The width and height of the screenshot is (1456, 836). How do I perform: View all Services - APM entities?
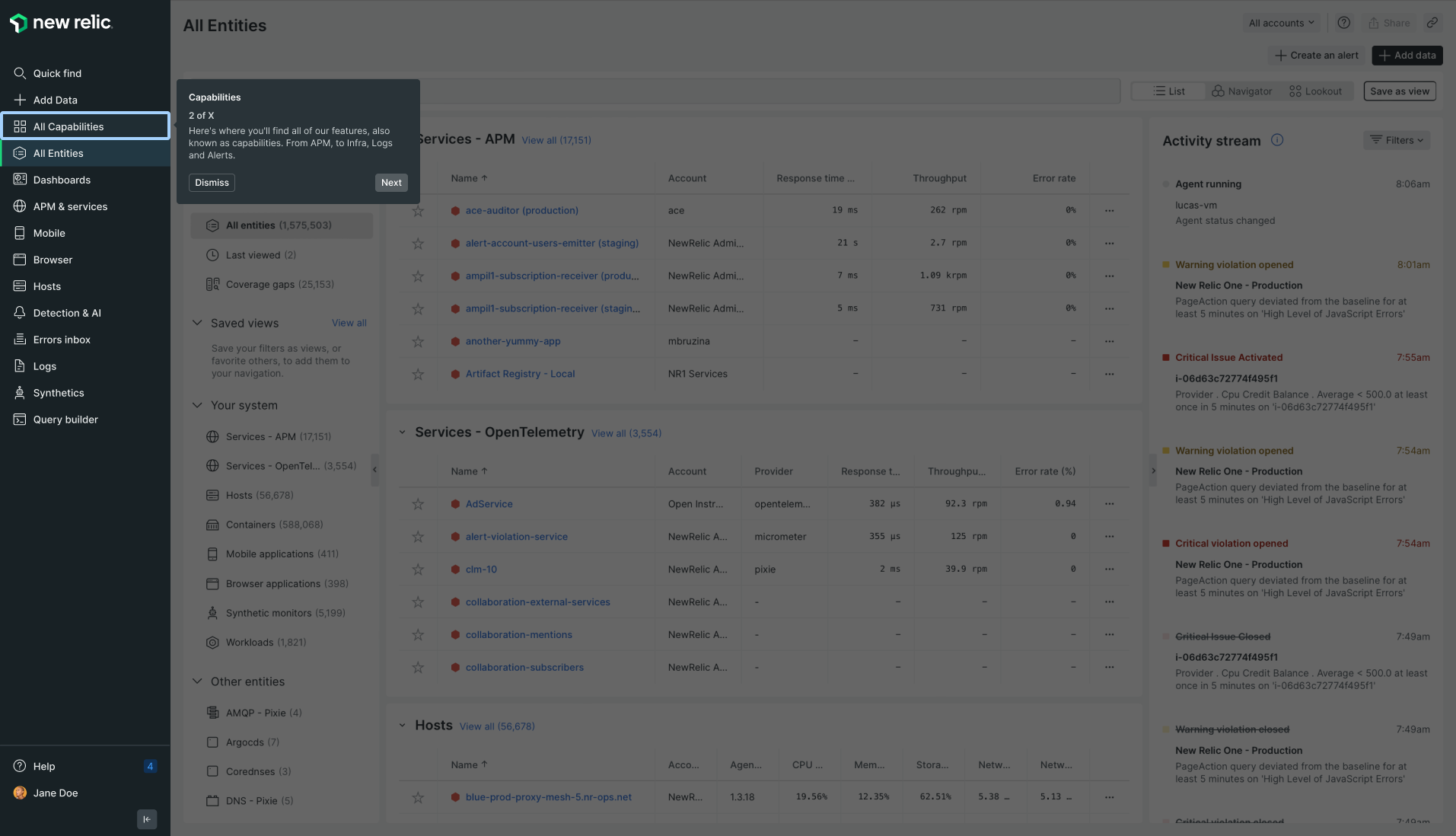556,140
